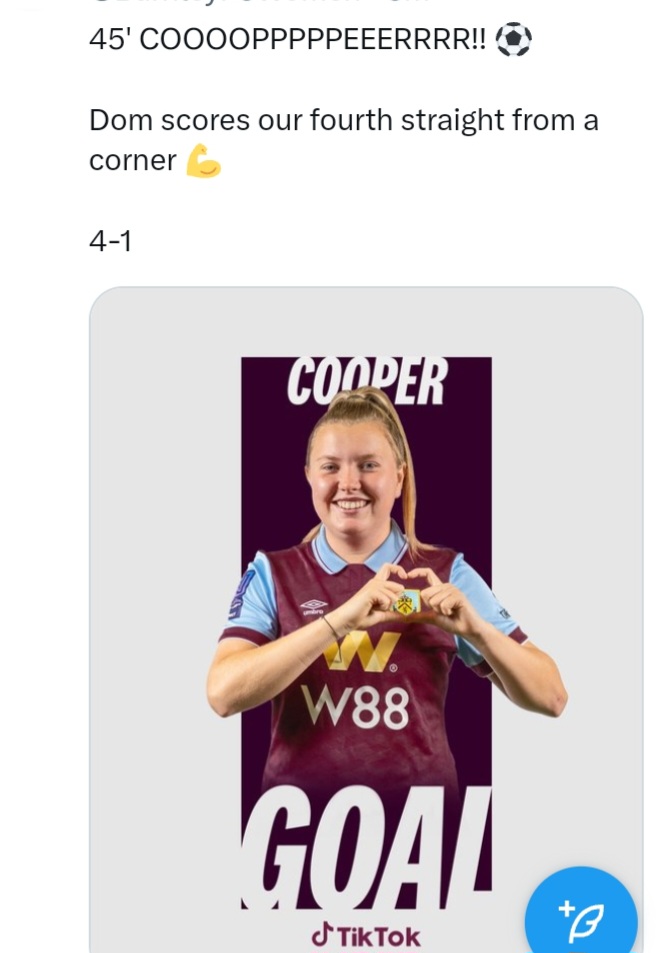Click the sleeve badge on the blue sleeve
Screen dimensions: 664x953
coord(242,591)
